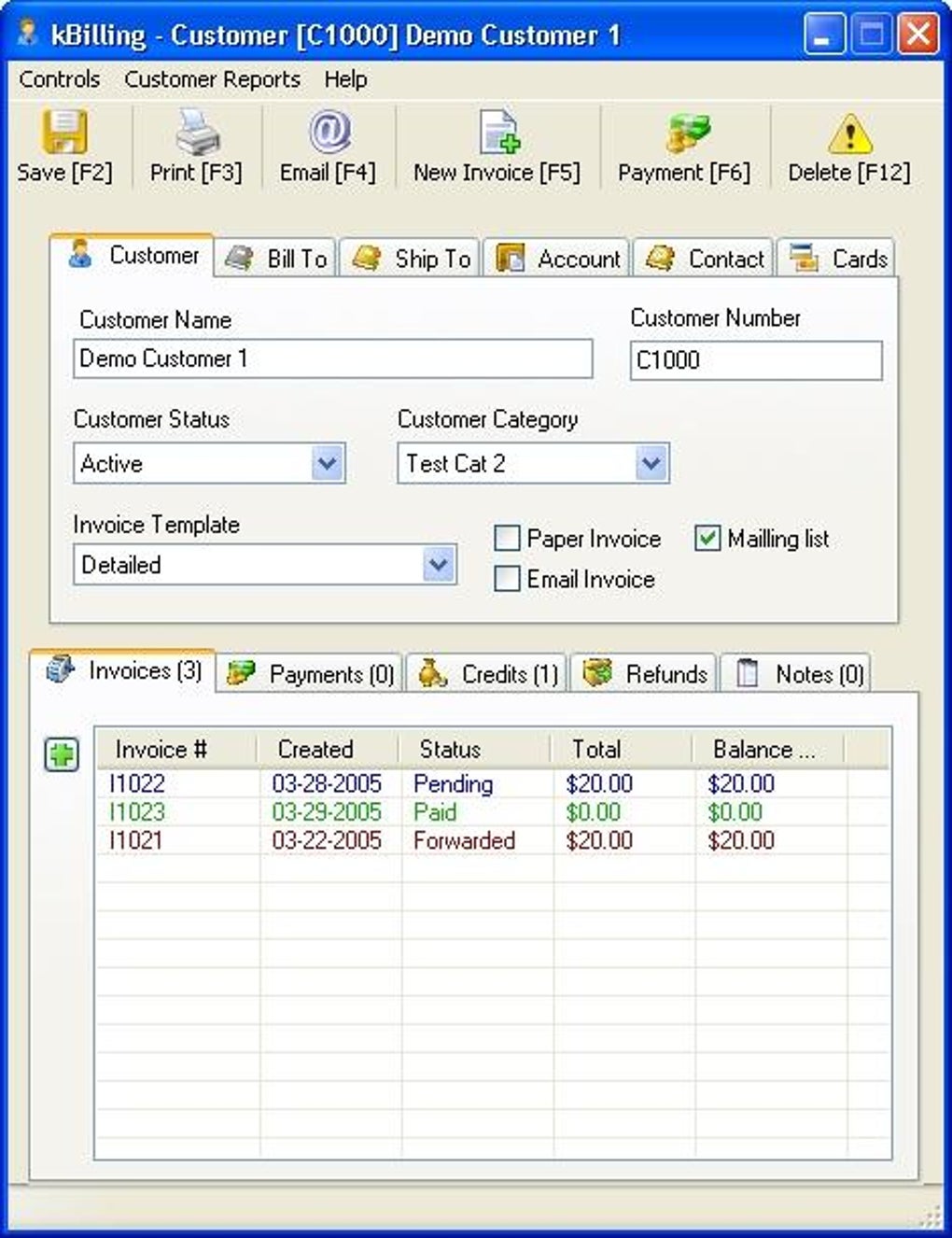The width and height of the screenshot is (952, 1238).
Task: Switch to the Credits (1) tab
Action: click(487, 673)
